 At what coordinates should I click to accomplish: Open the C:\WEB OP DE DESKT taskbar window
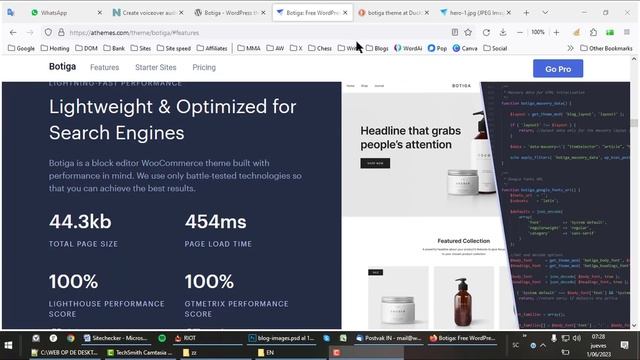(x=63, y=352)
